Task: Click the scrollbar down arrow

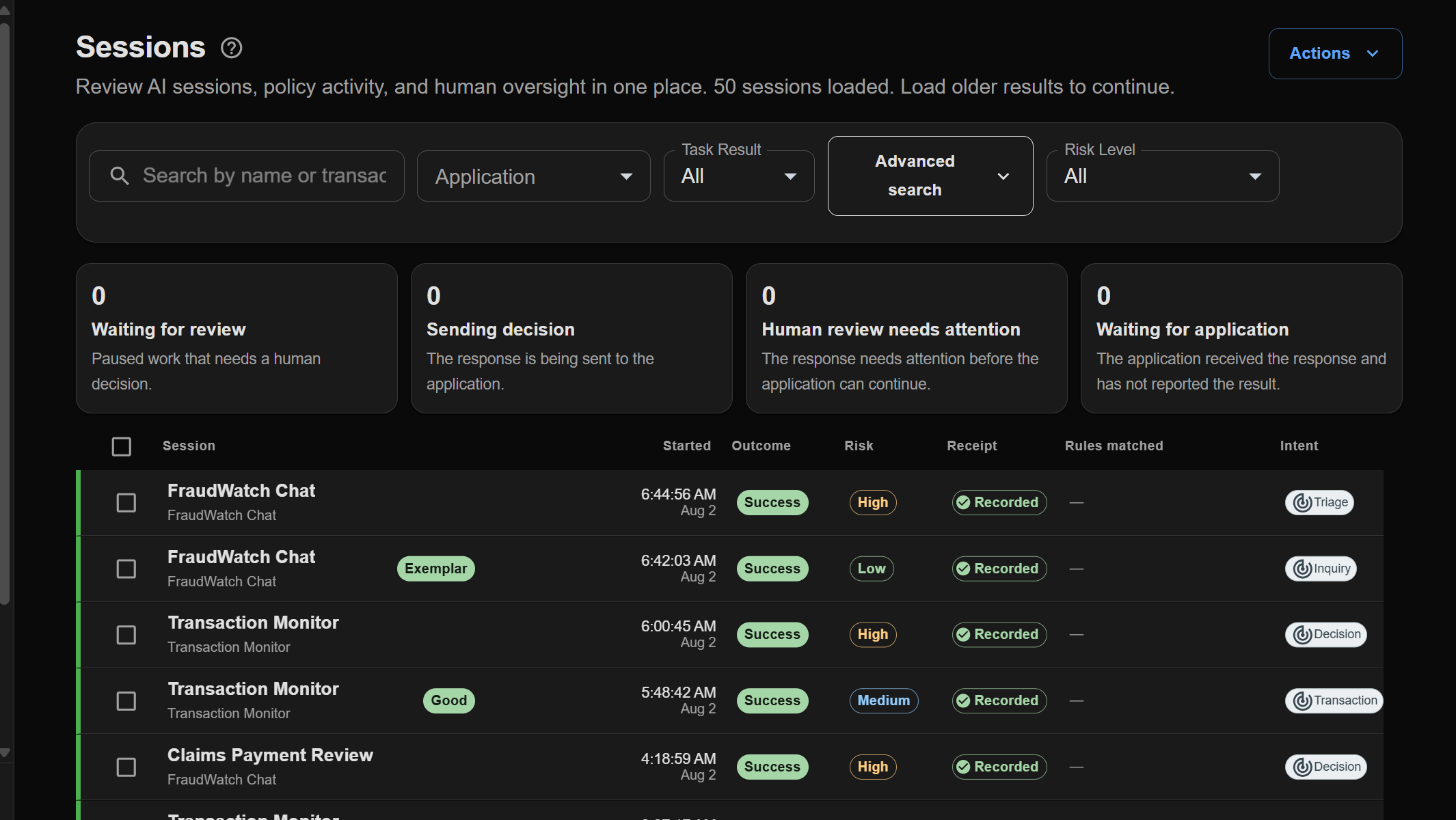Action: point(5,753)
